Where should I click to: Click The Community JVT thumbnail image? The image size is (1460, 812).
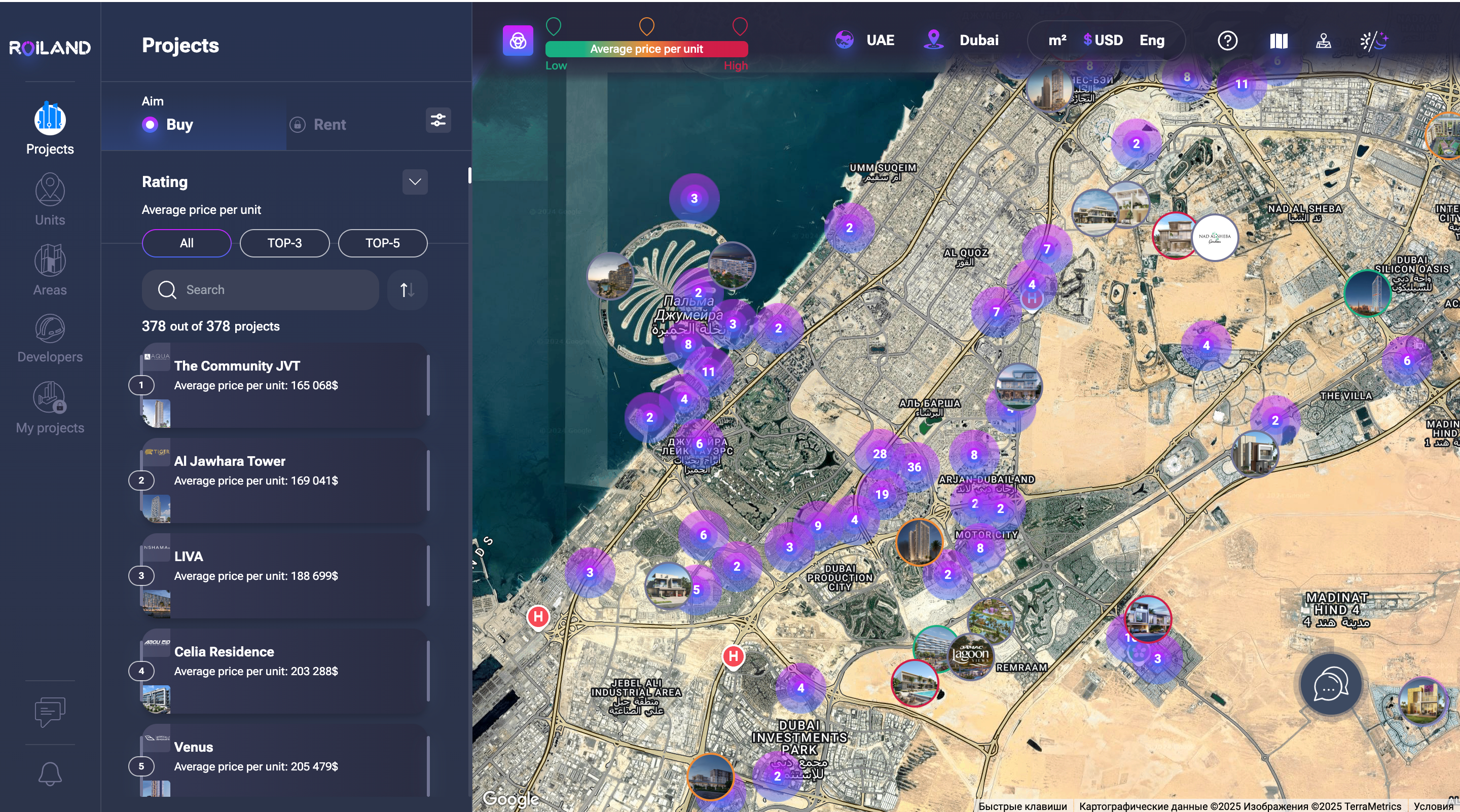pyautogui.click(x=156, y=413)
